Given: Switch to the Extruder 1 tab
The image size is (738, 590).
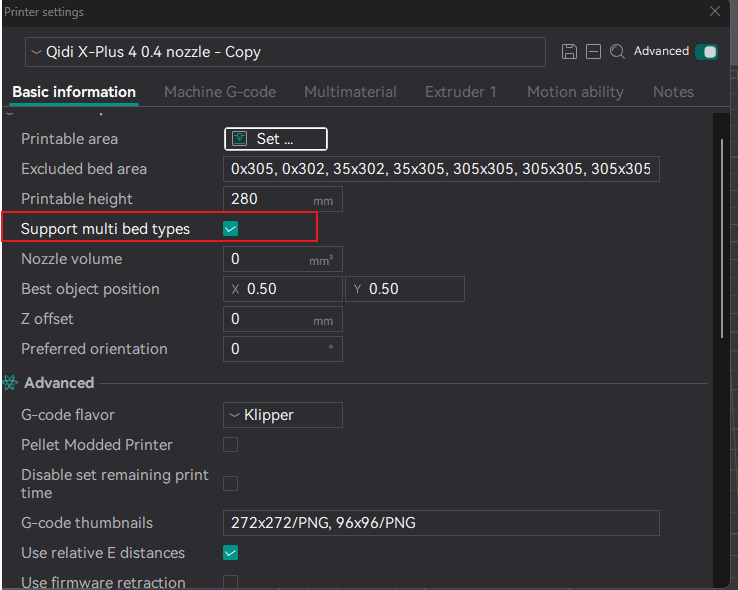Looking at the screenshot, I should coord(461,92).
